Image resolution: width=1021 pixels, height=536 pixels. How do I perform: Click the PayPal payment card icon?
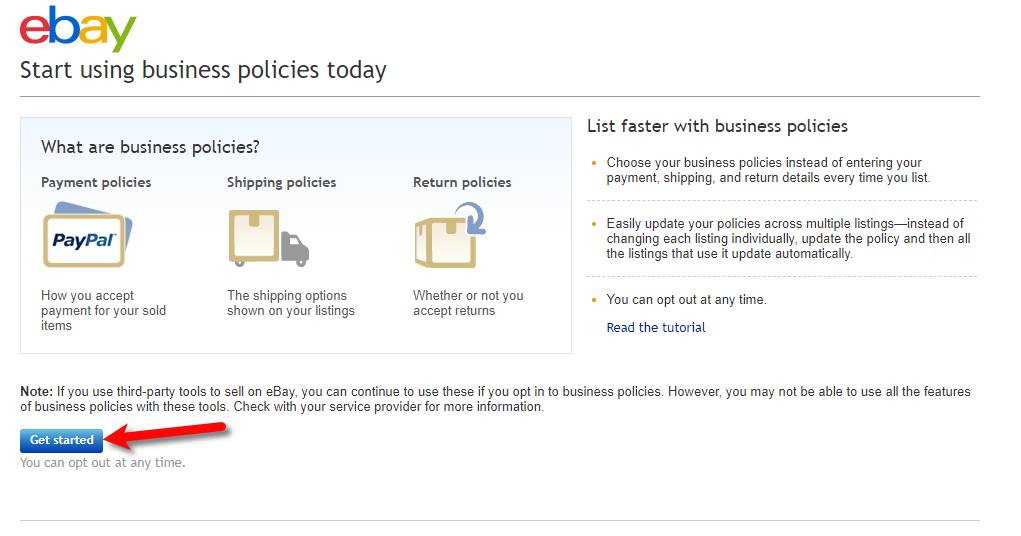(x=87, y=235)
